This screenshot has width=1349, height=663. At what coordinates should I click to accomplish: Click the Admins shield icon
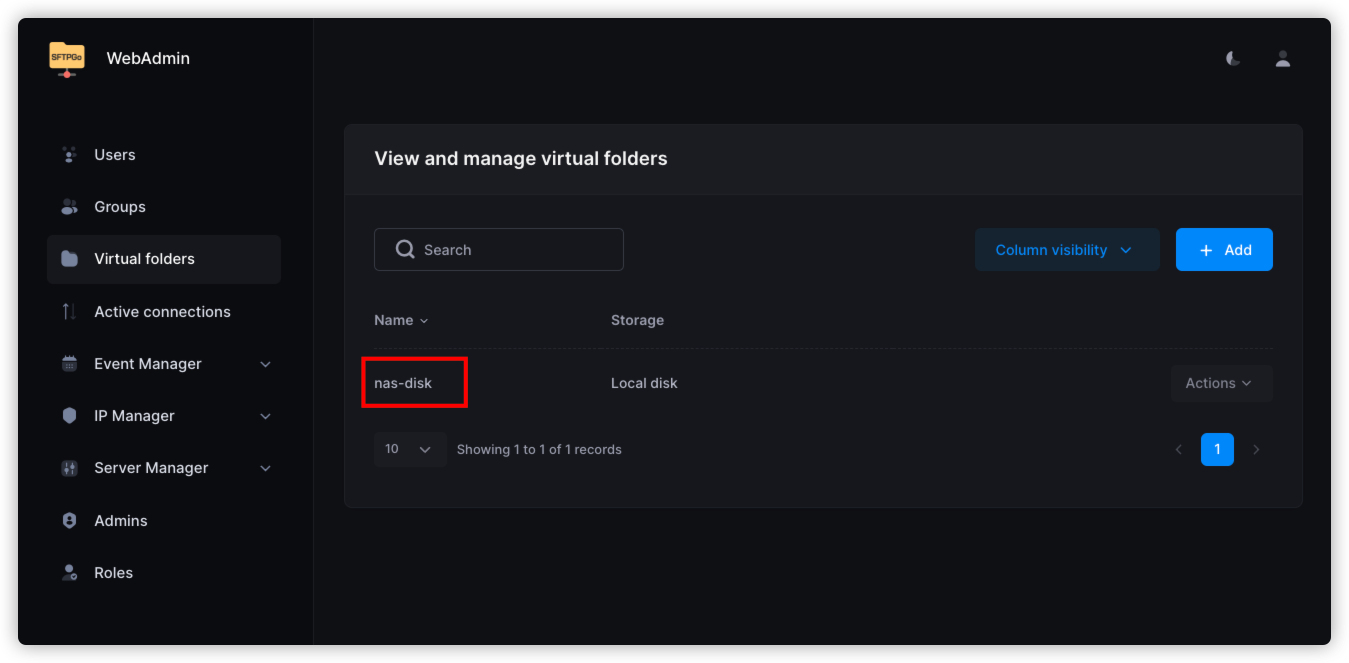(69, 521)
